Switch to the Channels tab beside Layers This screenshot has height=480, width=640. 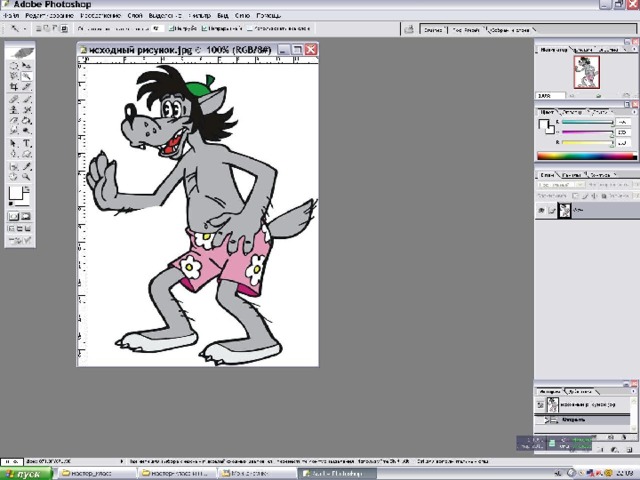(571, 175)
